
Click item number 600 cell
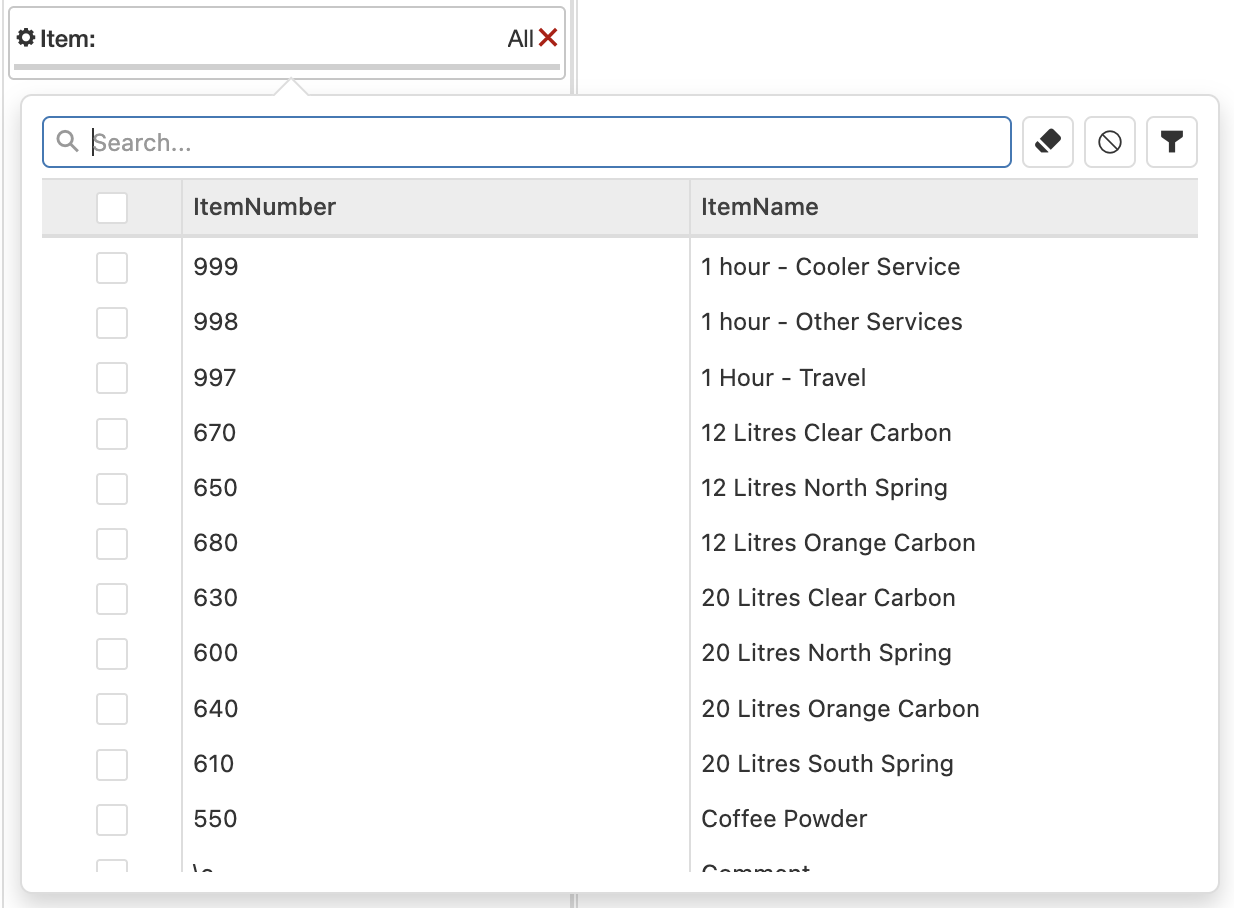216,653
